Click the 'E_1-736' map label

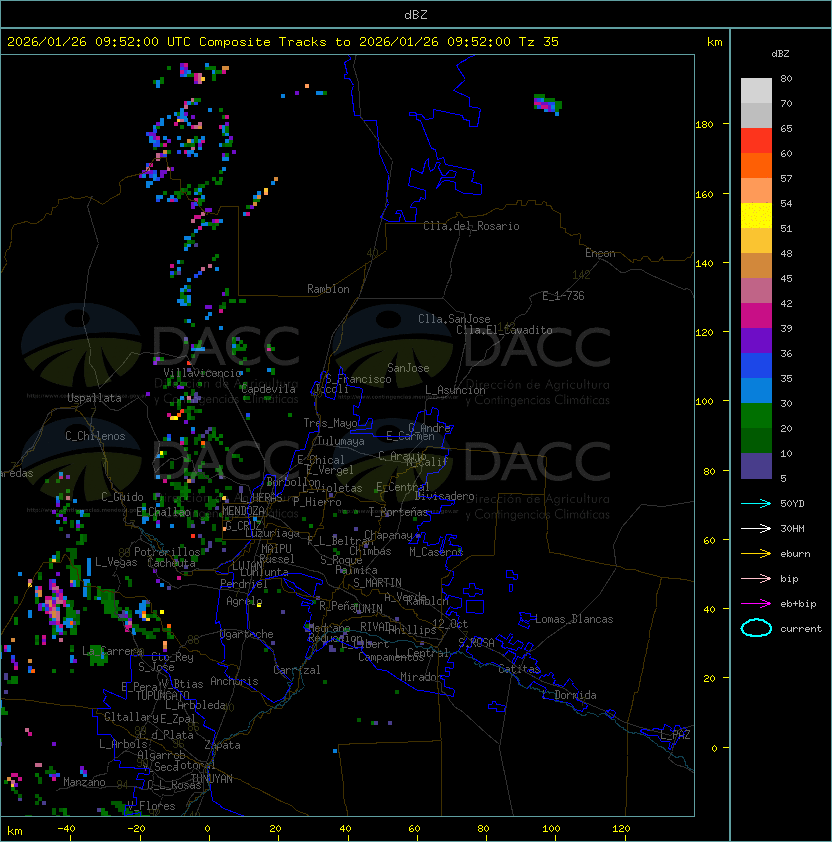(x=563, y=296)
